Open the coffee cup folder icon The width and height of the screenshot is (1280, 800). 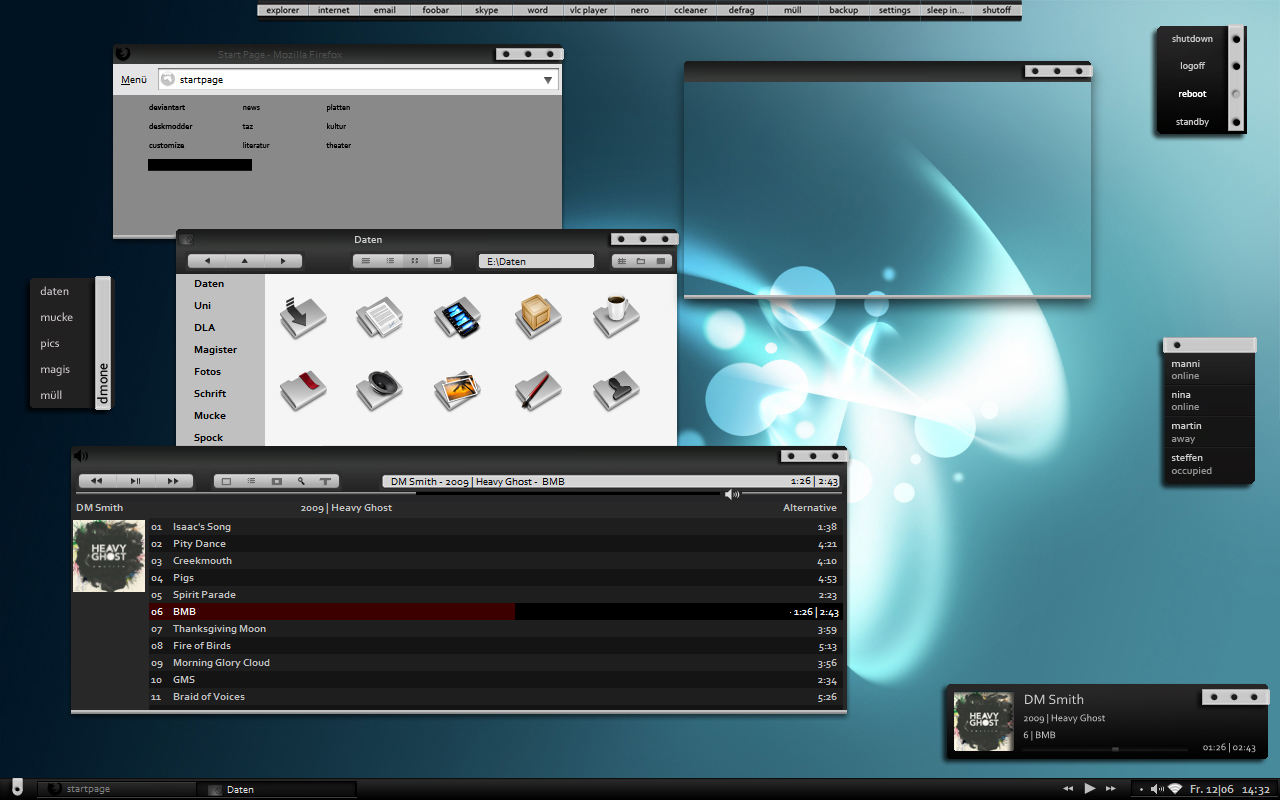point(616,316)
